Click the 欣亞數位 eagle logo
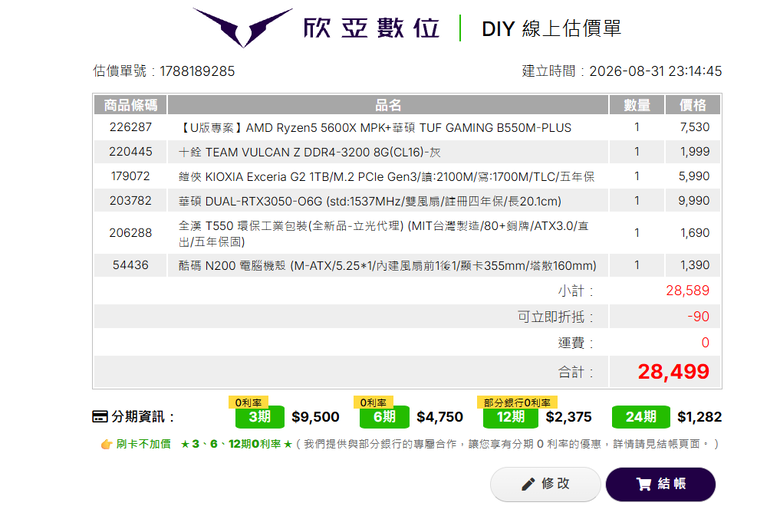Screen dimensions: 780x519 243,27
